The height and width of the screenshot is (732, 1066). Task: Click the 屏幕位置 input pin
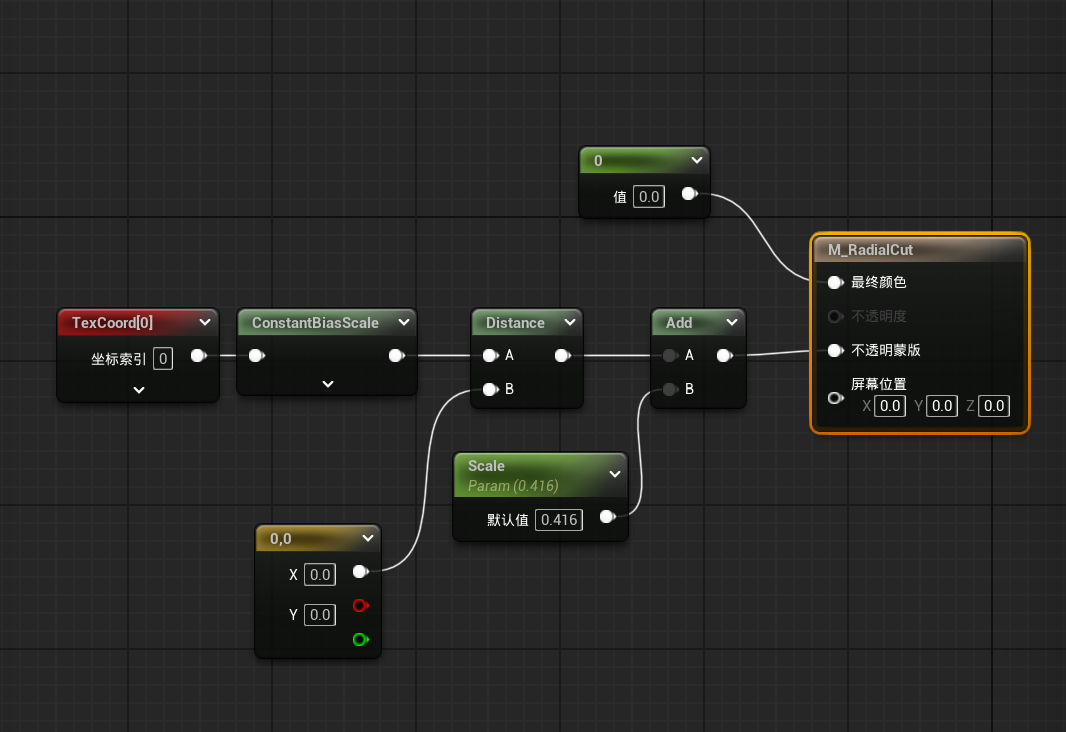pos(834,398)
